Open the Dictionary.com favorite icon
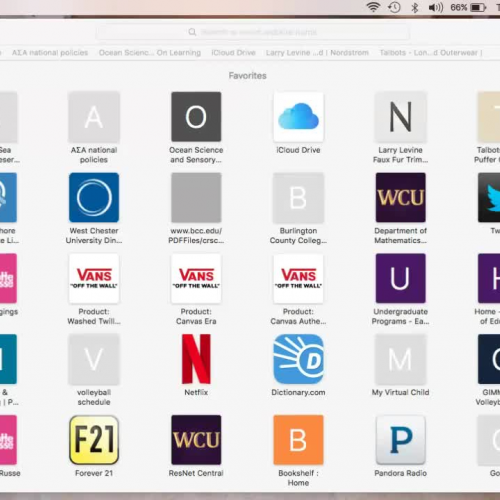 [298, 359]
